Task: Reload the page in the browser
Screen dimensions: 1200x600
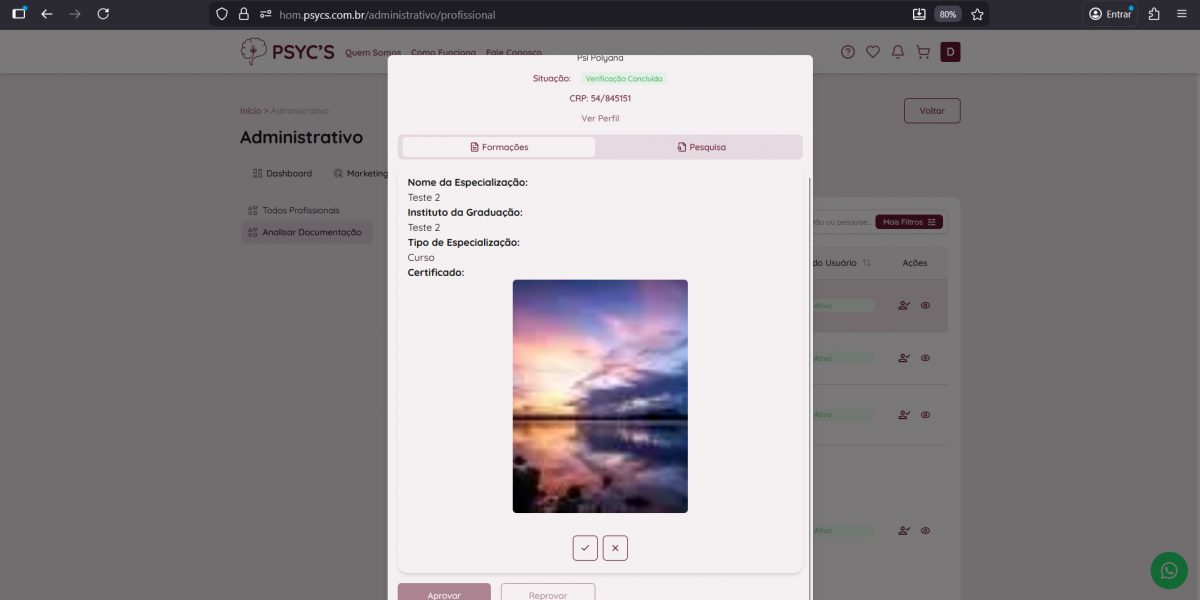Action: click(103, 14)
